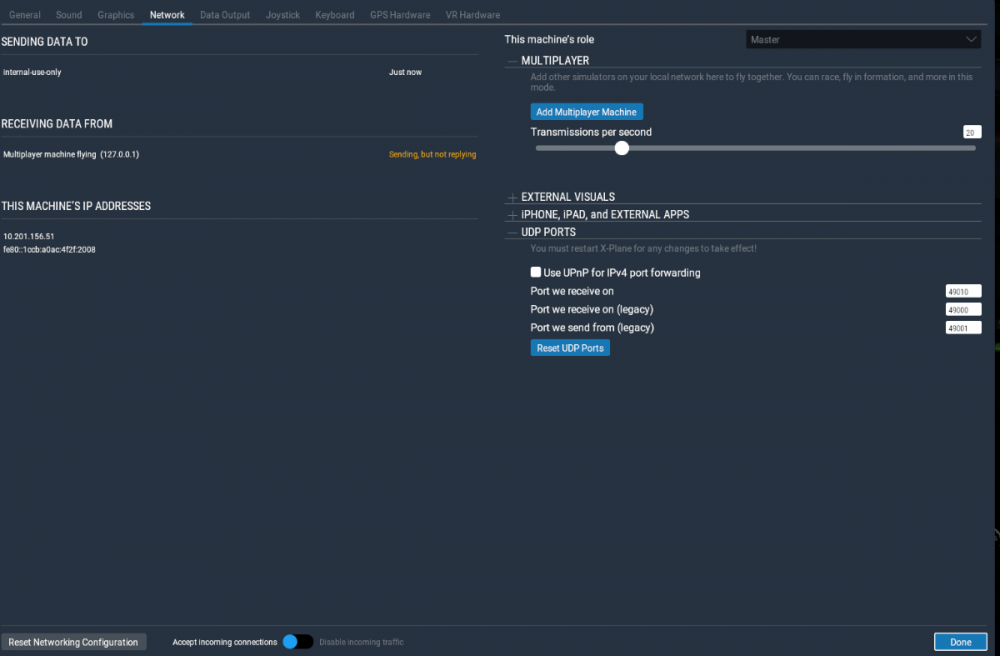
Task: Expand iPHONE, iPAD, and EXTERNAL APPS section
Action: pyautogui.click(x=513, y=215)
